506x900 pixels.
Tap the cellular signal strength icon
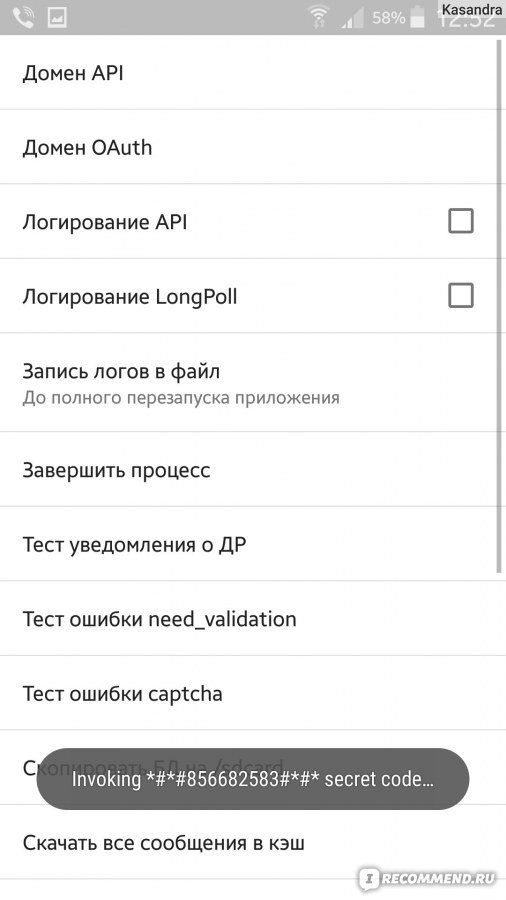pos(353,18)
